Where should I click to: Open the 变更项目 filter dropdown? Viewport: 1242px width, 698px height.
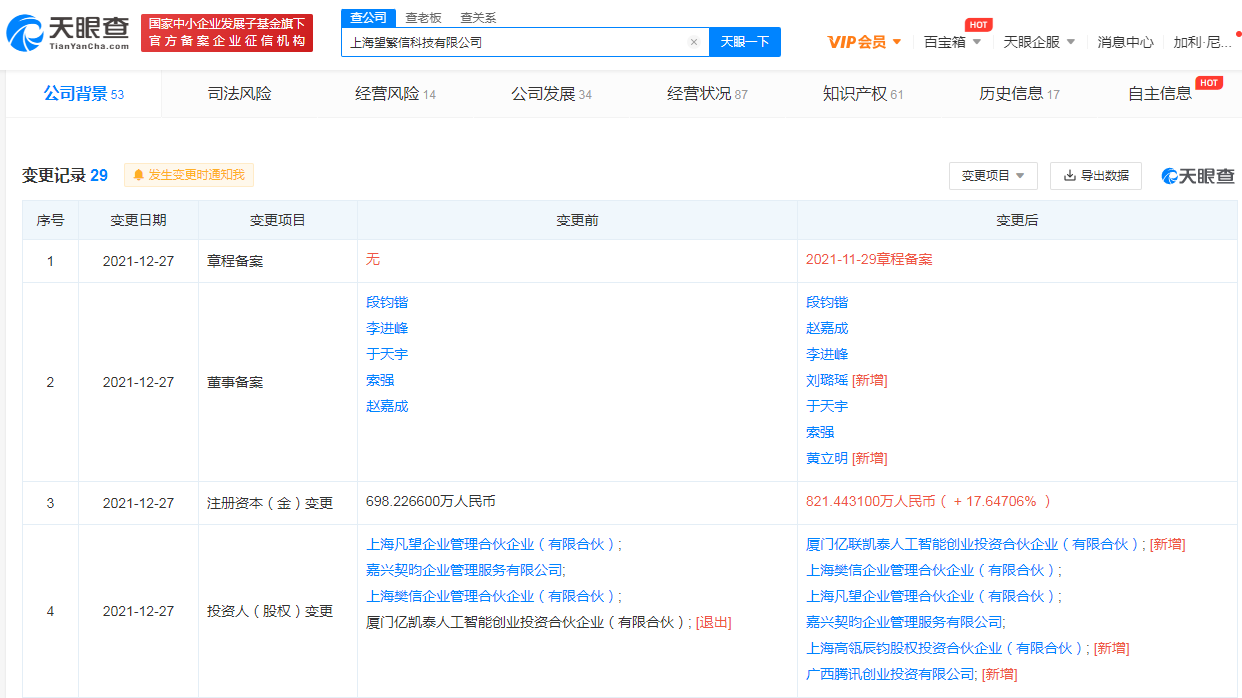pos(992,175)
